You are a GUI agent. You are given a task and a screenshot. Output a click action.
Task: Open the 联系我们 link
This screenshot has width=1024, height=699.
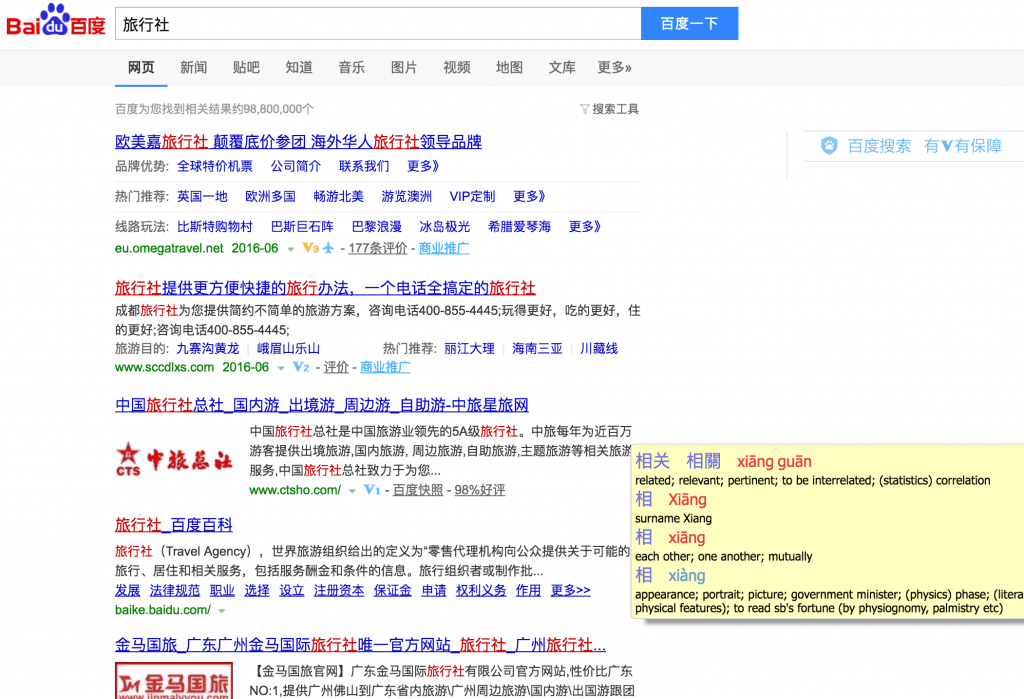(364, 166)
